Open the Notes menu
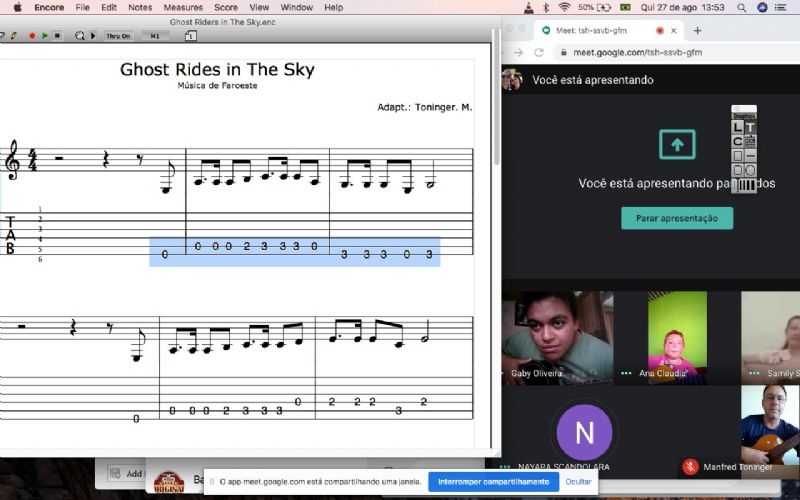The height and width of the screenshot is (500, 800). [140, 7]
